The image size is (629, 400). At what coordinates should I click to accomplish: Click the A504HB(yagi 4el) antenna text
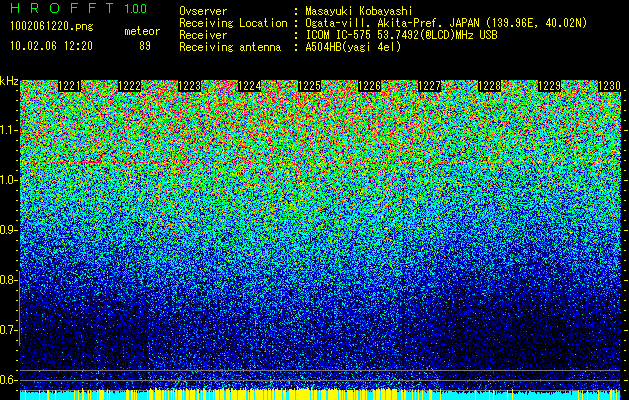(353, 47)
